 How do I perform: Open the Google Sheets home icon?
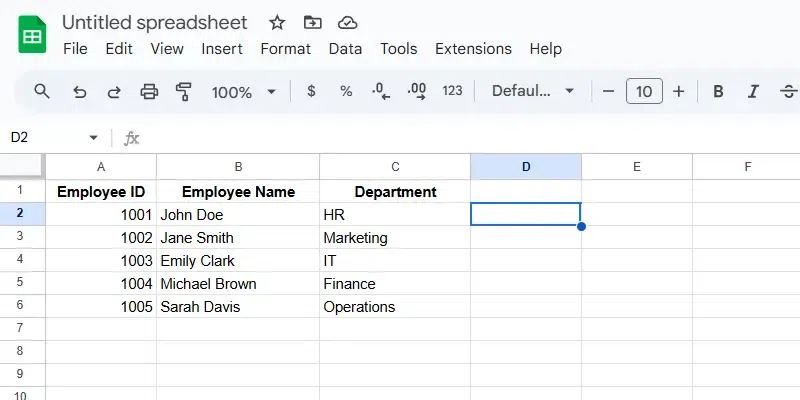tap(32, 35)
